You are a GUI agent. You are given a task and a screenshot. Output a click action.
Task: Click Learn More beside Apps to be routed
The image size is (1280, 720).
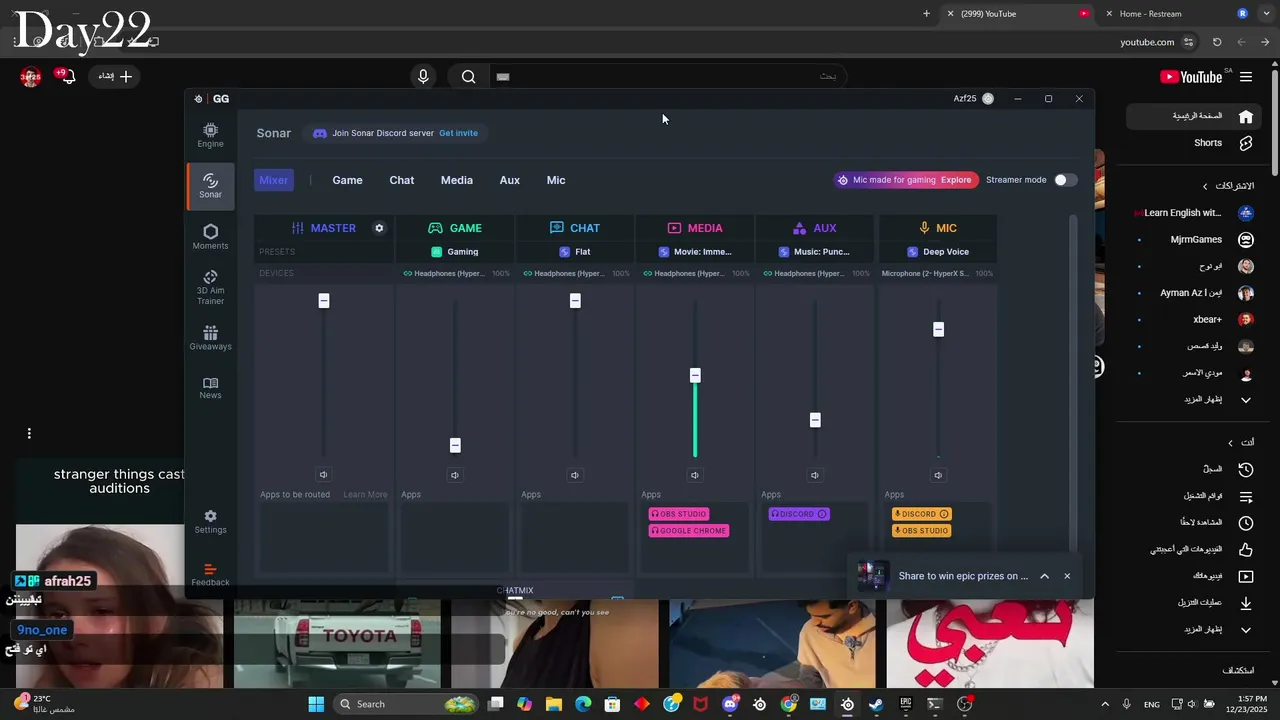[365, 494]
